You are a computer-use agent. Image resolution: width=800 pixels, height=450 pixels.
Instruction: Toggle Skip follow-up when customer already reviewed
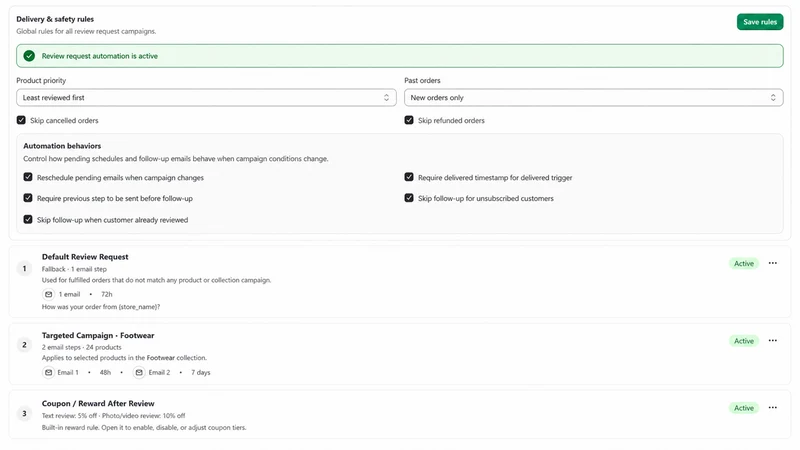tap(28, 219)
